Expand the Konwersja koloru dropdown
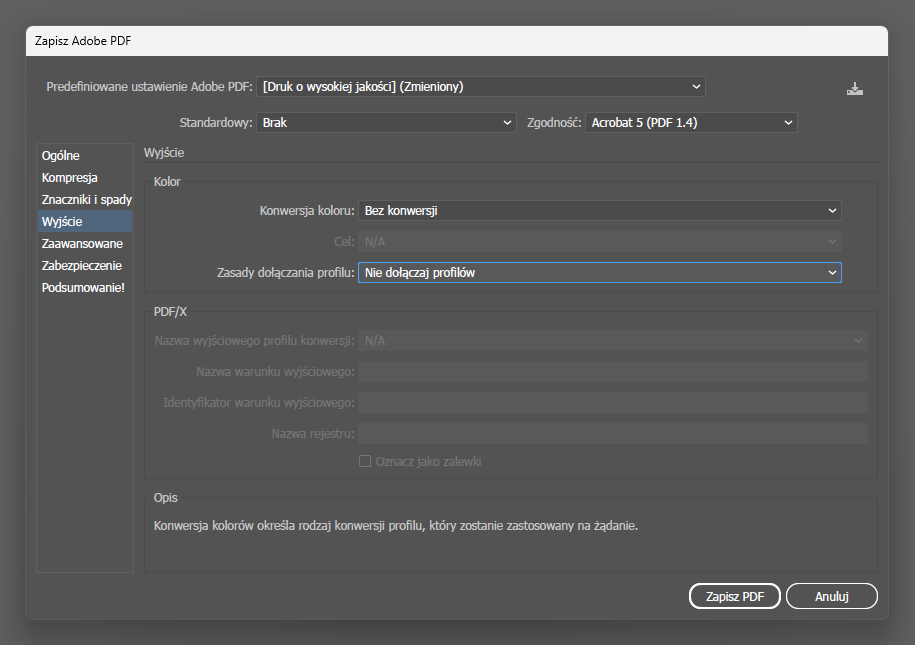Viewport: 915px width, 645px height. click(x=599, y=211)
